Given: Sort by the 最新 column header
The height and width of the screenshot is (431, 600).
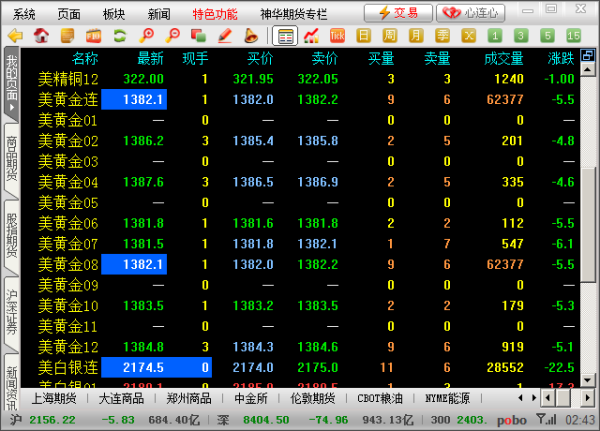Looking at the screenshot, I should click(x=150, y=59).
